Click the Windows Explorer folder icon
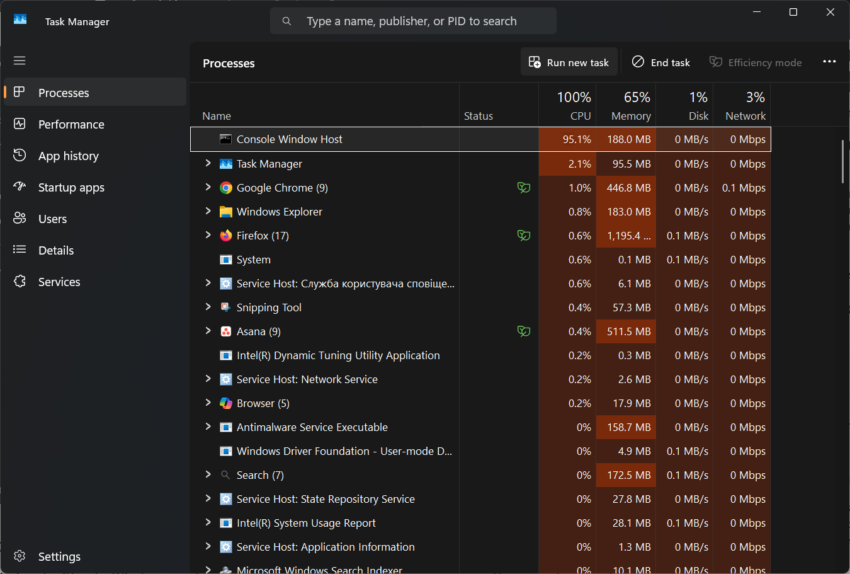850x574 pixels. pyautogui.click(x=226, y=211)
